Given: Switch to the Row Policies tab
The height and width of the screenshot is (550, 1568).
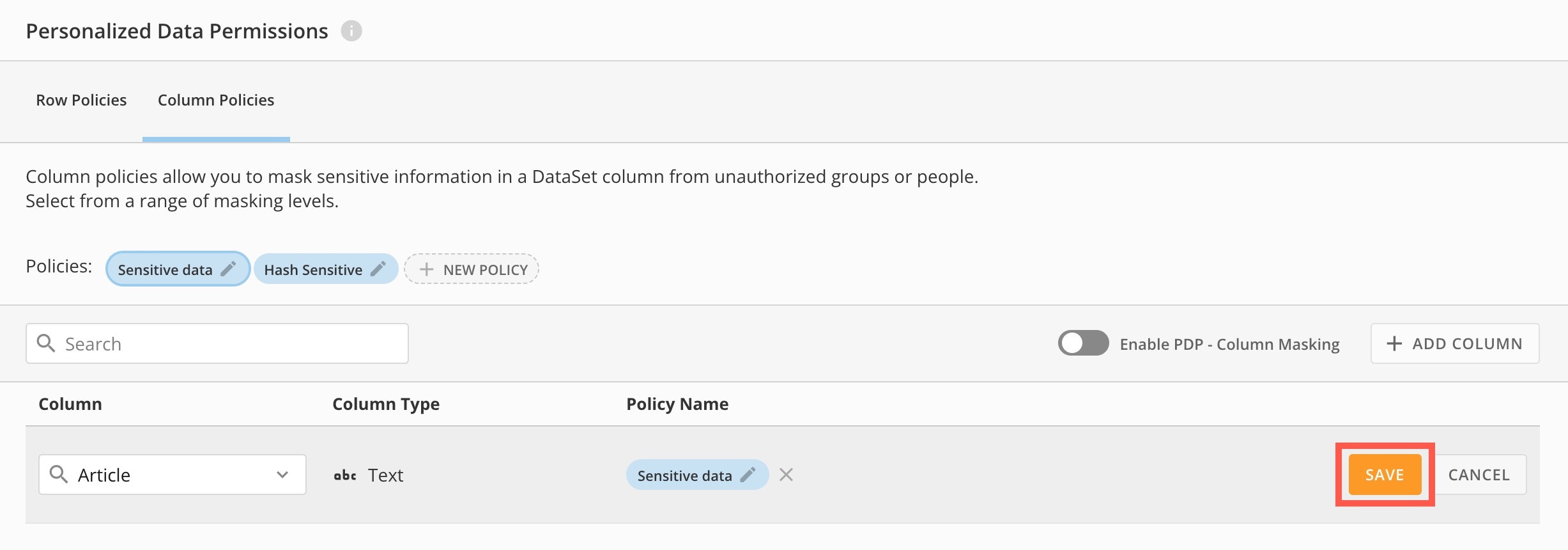Looking at the screenshot, I should click(81, 100).
